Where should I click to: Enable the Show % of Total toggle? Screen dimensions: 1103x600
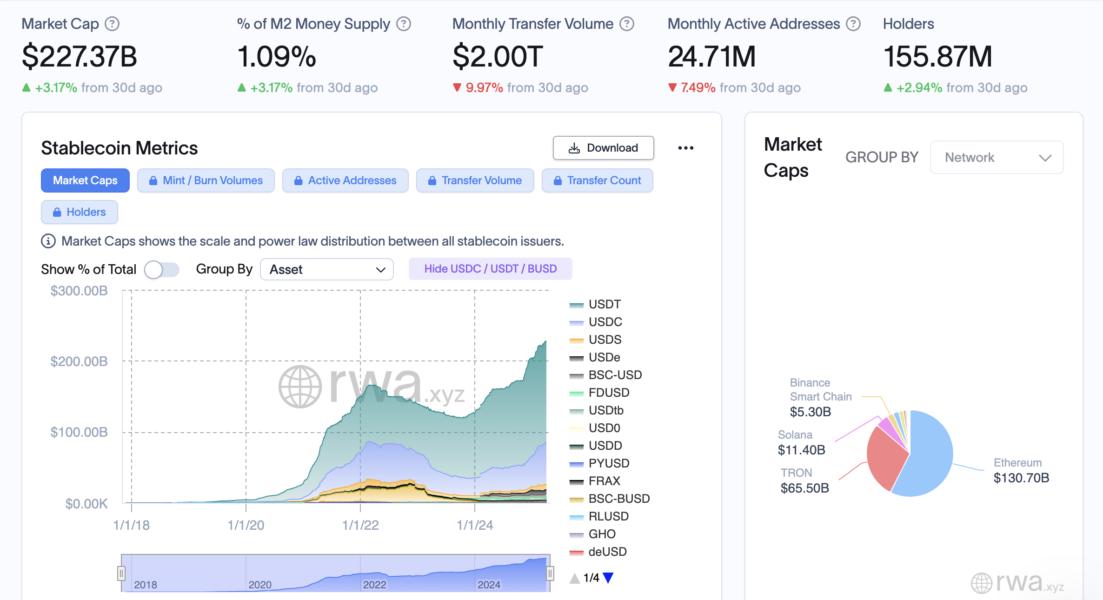(x=161, y=269)
